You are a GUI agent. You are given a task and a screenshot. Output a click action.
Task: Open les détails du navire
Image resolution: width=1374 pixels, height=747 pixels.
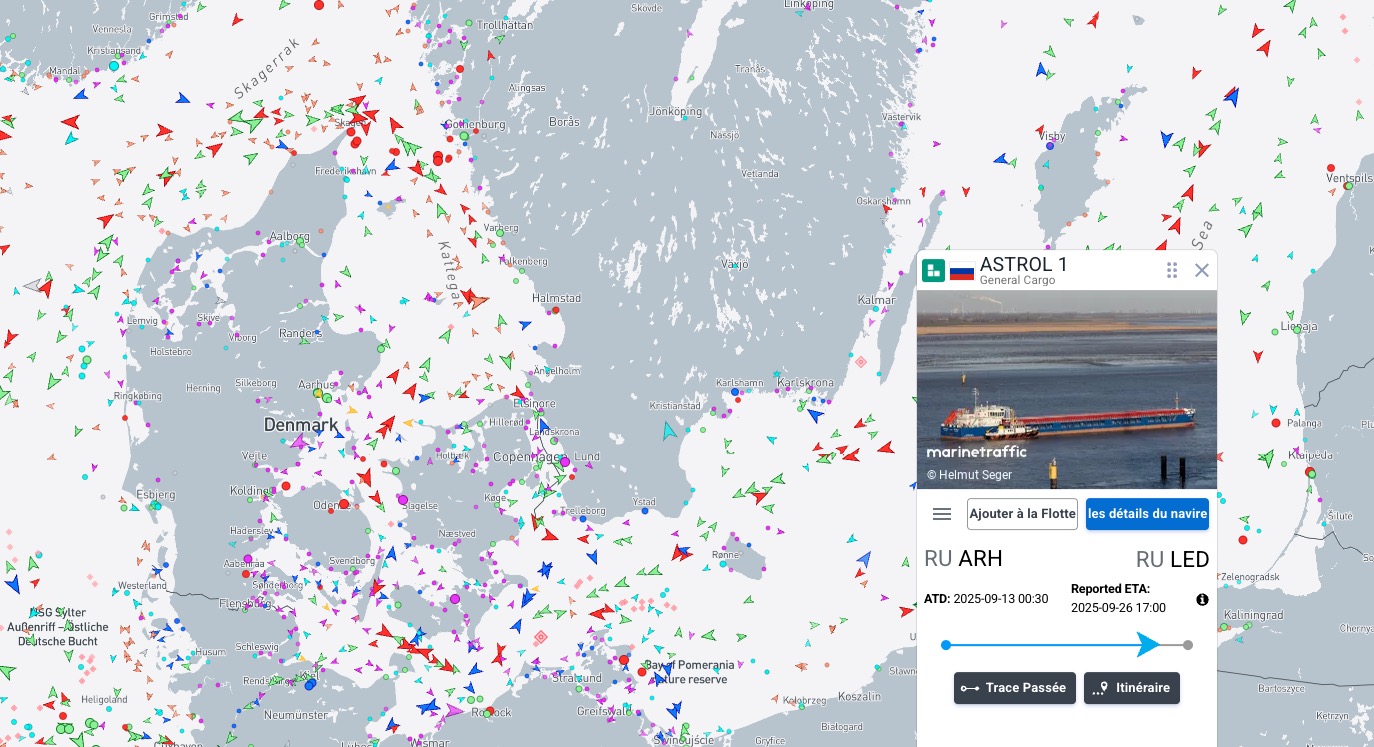pos(1147,514)
